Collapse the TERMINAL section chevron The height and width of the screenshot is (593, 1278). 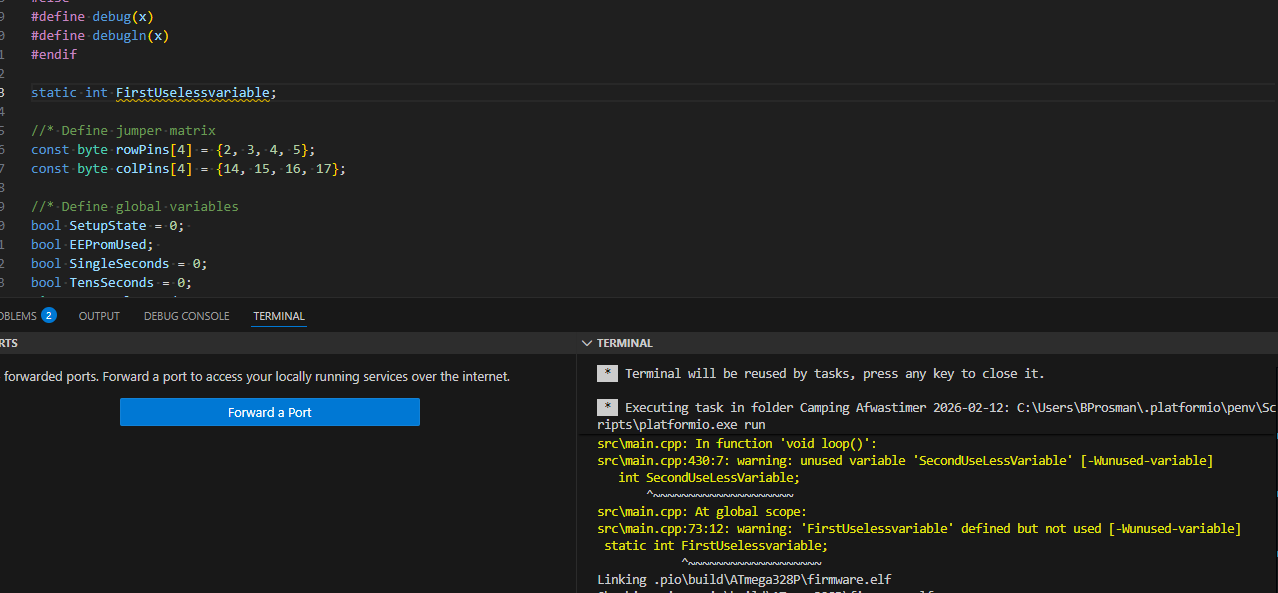(x=587, y=343)
